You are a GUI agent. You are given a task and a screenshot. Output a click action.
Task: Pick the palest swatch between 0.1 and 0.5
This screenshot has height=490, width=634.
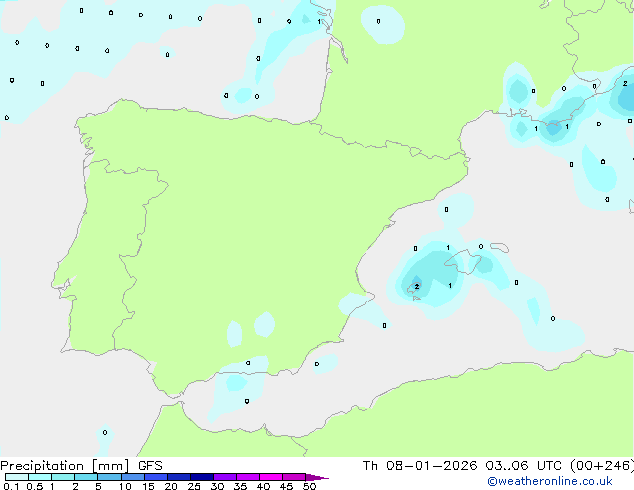coord(17,477)
